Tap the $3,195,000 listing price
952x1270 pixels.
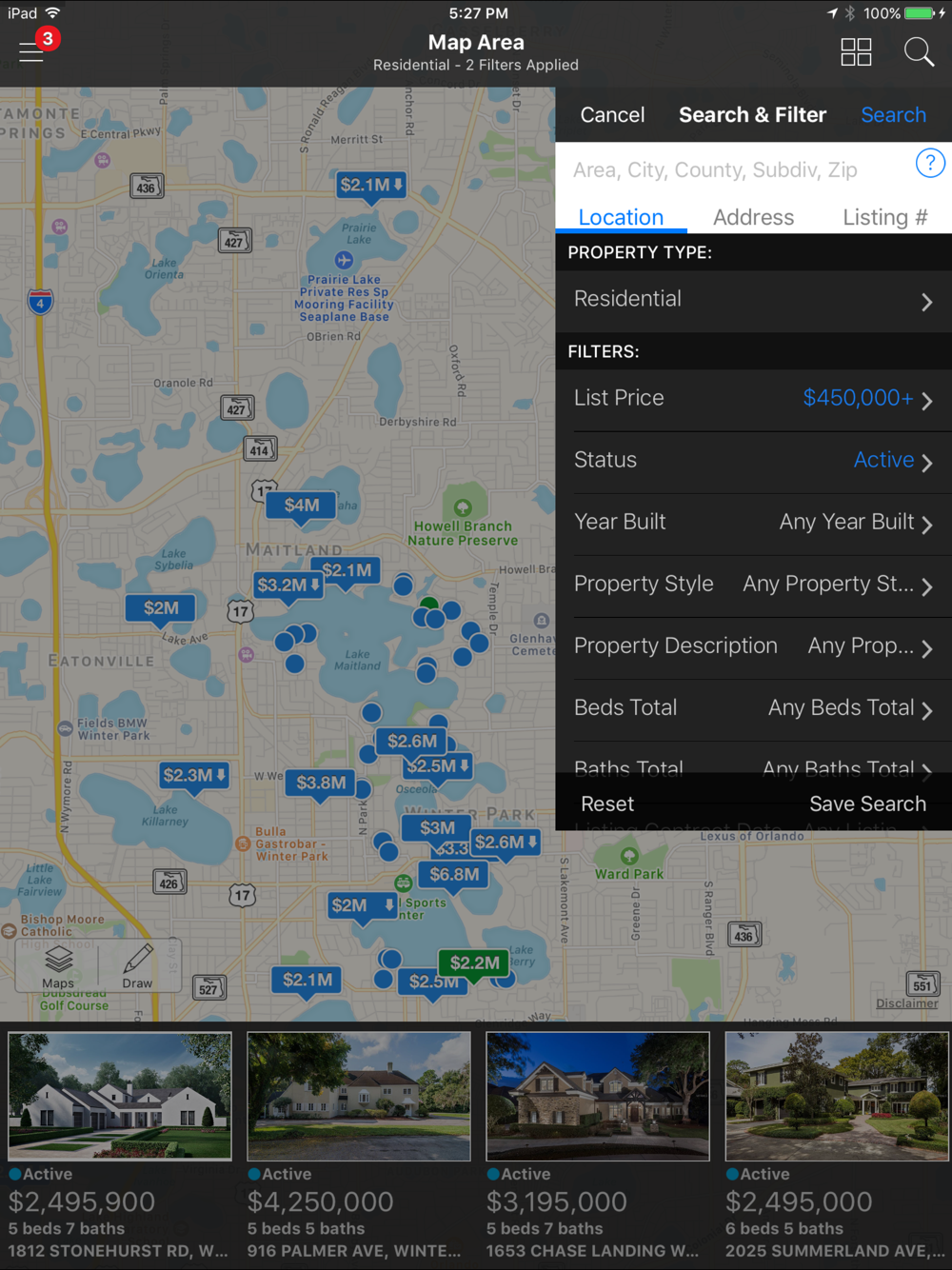tap(557, 1202)
